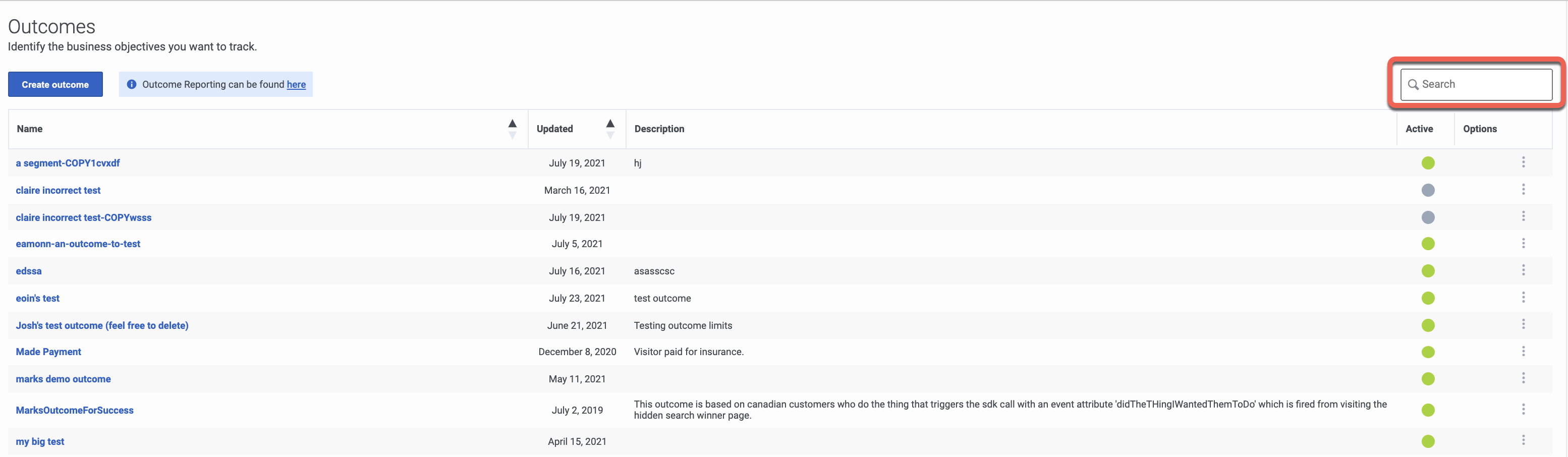Open options menu for a segment-COPY1cvxdf
Viewport: 1568px width, 457px height.
(1524, 162)
